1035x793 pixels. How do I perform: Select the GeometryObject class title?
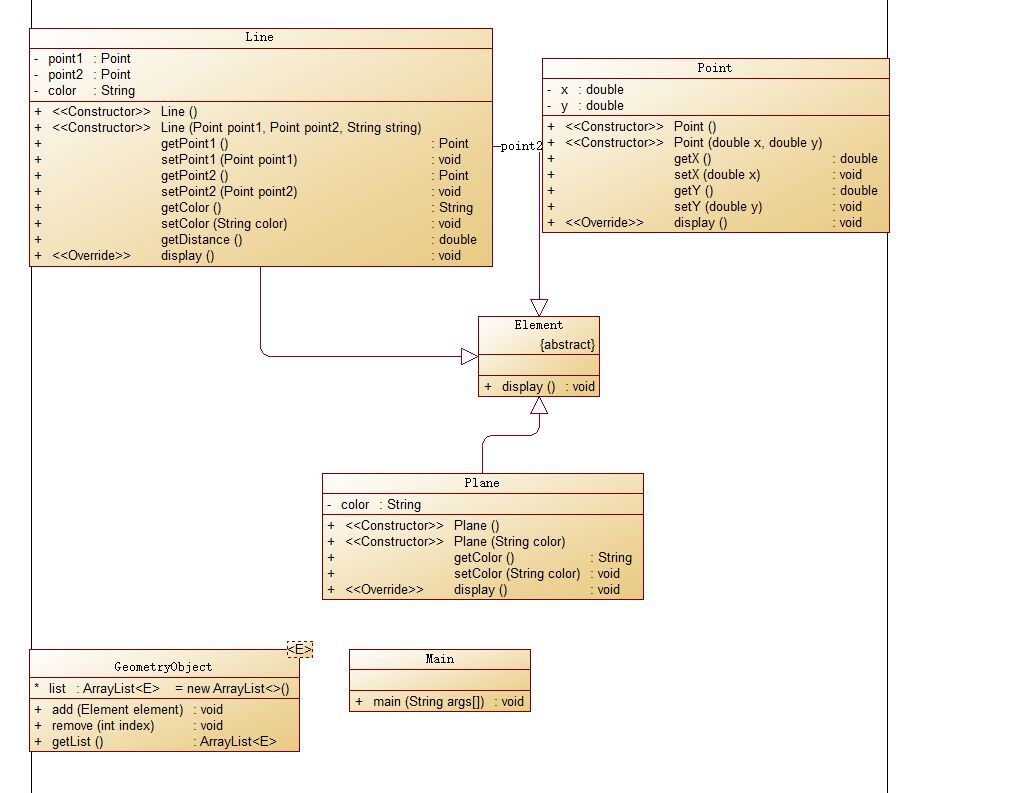coord(163,667)
